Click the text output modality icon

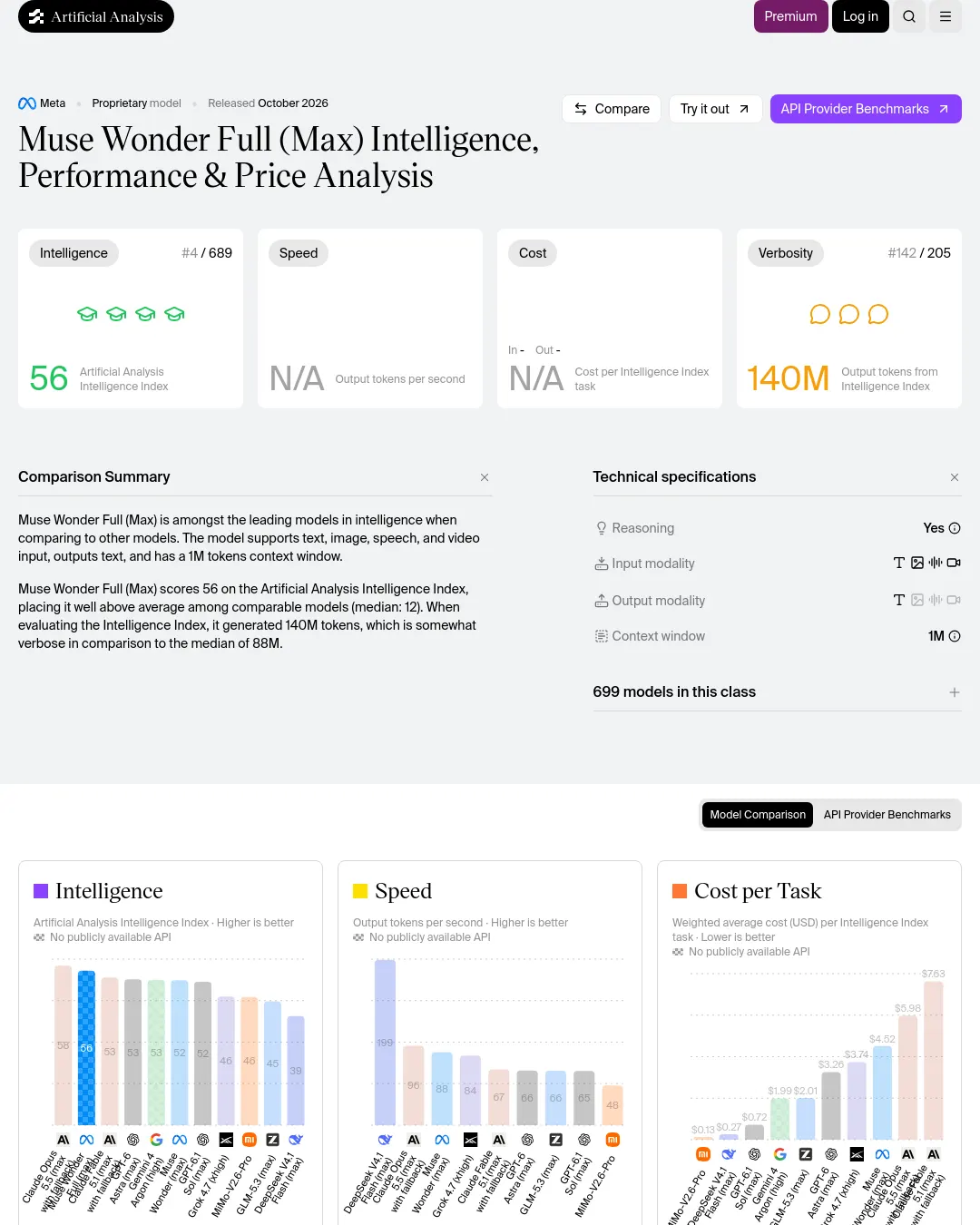tap(899, 600)
